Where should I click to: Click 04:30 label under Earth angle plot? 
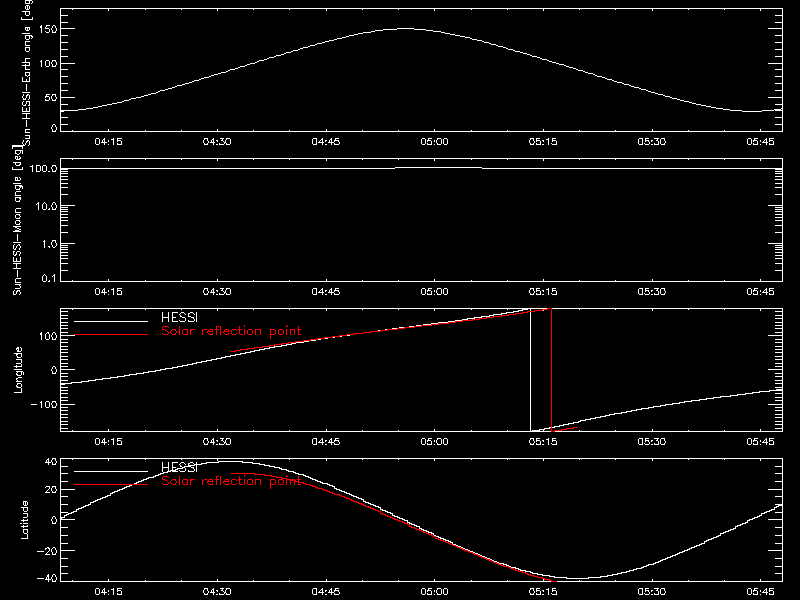217,142
